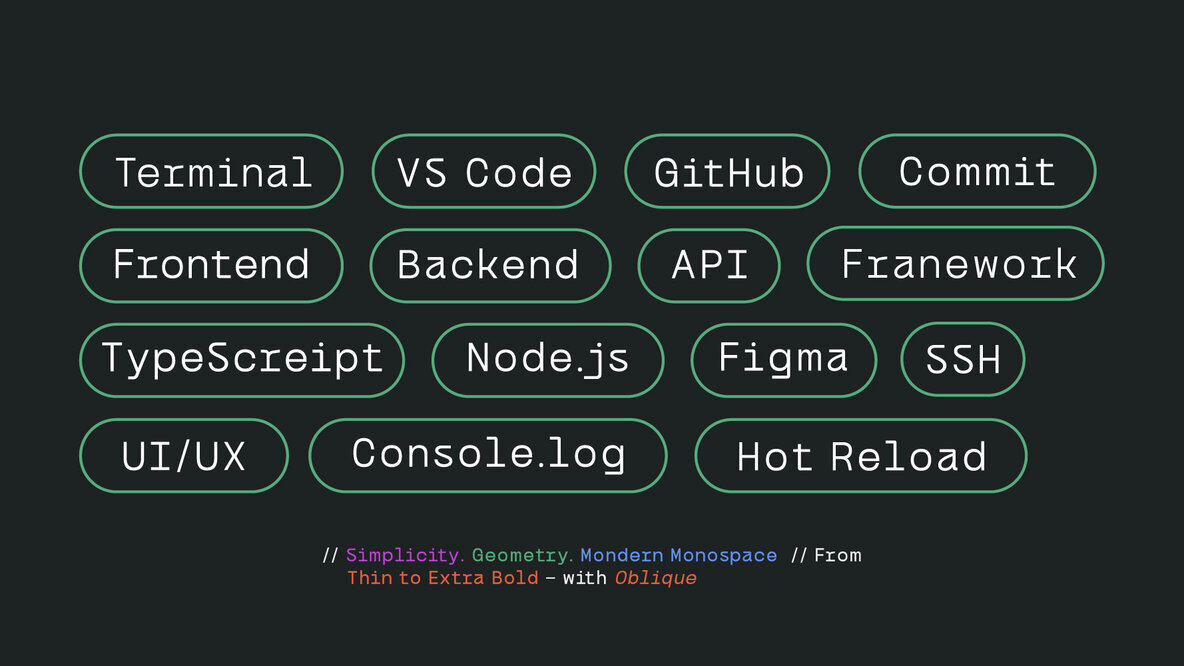1184x666 pixels.
Task: Select the VS Code tag
Action: point(484,172)
